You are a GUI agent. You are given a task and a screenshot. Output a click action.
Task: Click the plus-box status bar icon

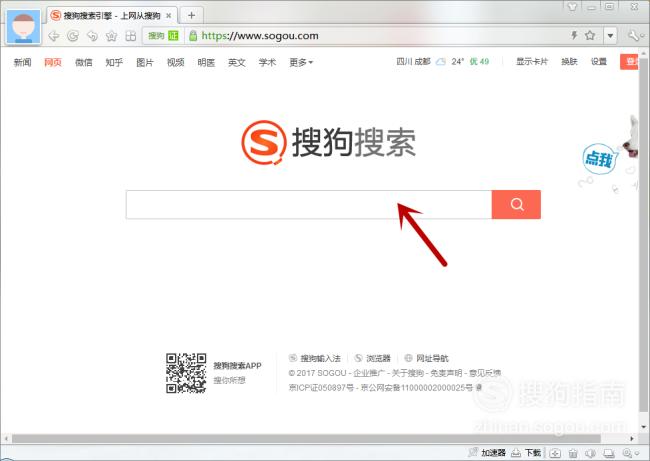[555, 453]
